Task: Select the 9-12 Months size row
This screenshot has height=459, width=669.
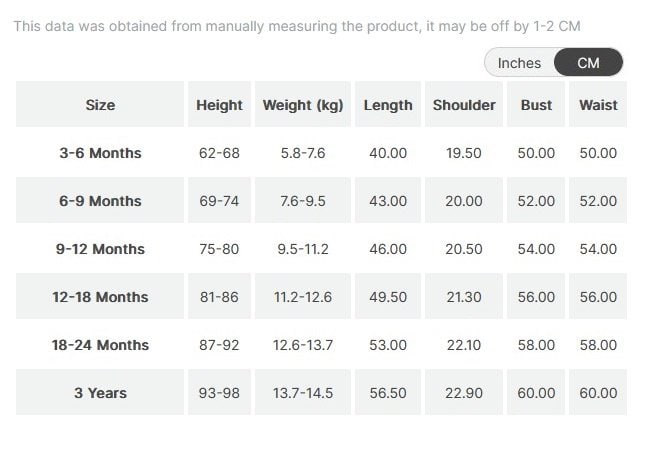Action: tap(100, 249)
